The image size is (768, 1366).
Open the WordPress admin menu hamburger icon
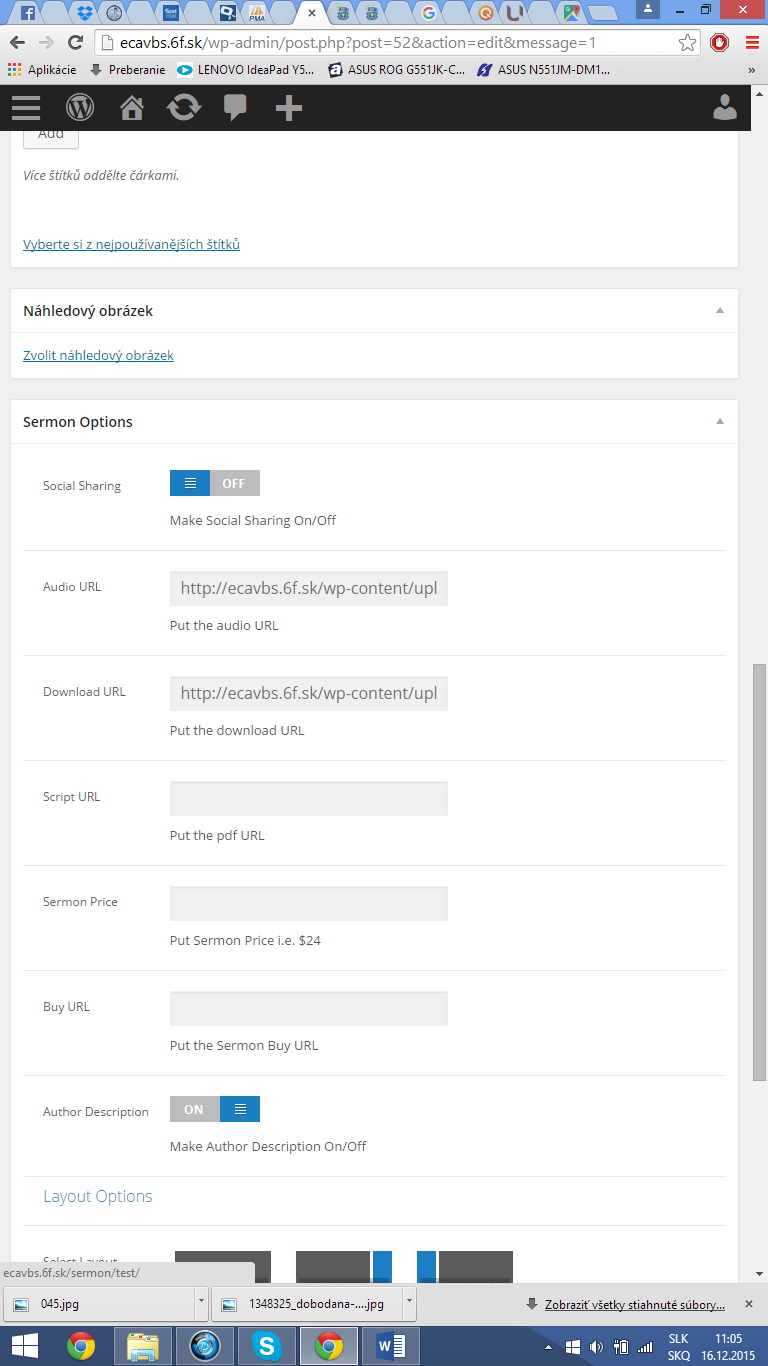(x=26, y=107)
